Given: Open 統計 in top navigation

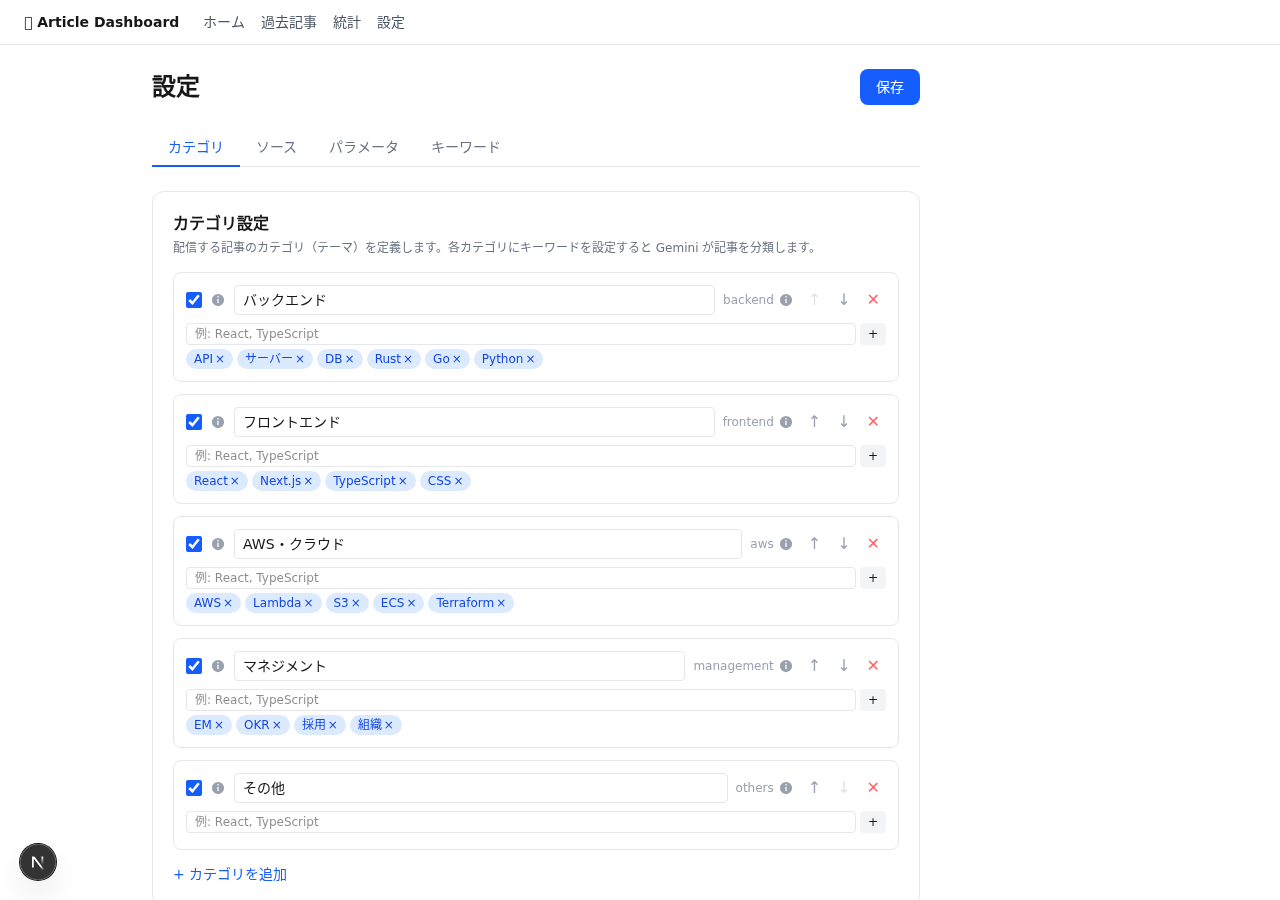Looking at the screenshot, I should [x=347, y=22].
